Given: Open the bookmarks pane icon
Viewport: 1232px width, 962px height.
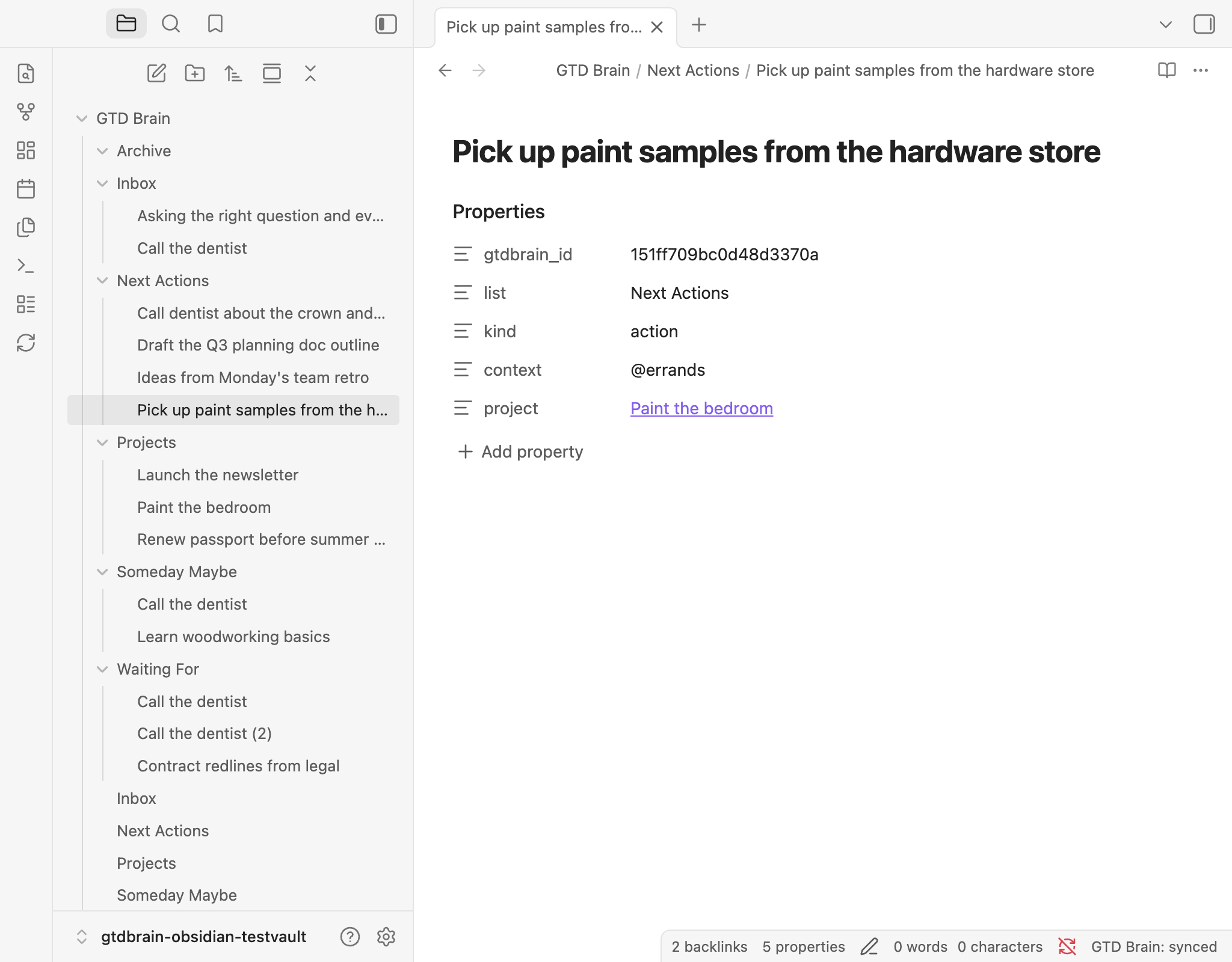Looking at the screenshot, I should pyautogui.click(x=215, y=24).
